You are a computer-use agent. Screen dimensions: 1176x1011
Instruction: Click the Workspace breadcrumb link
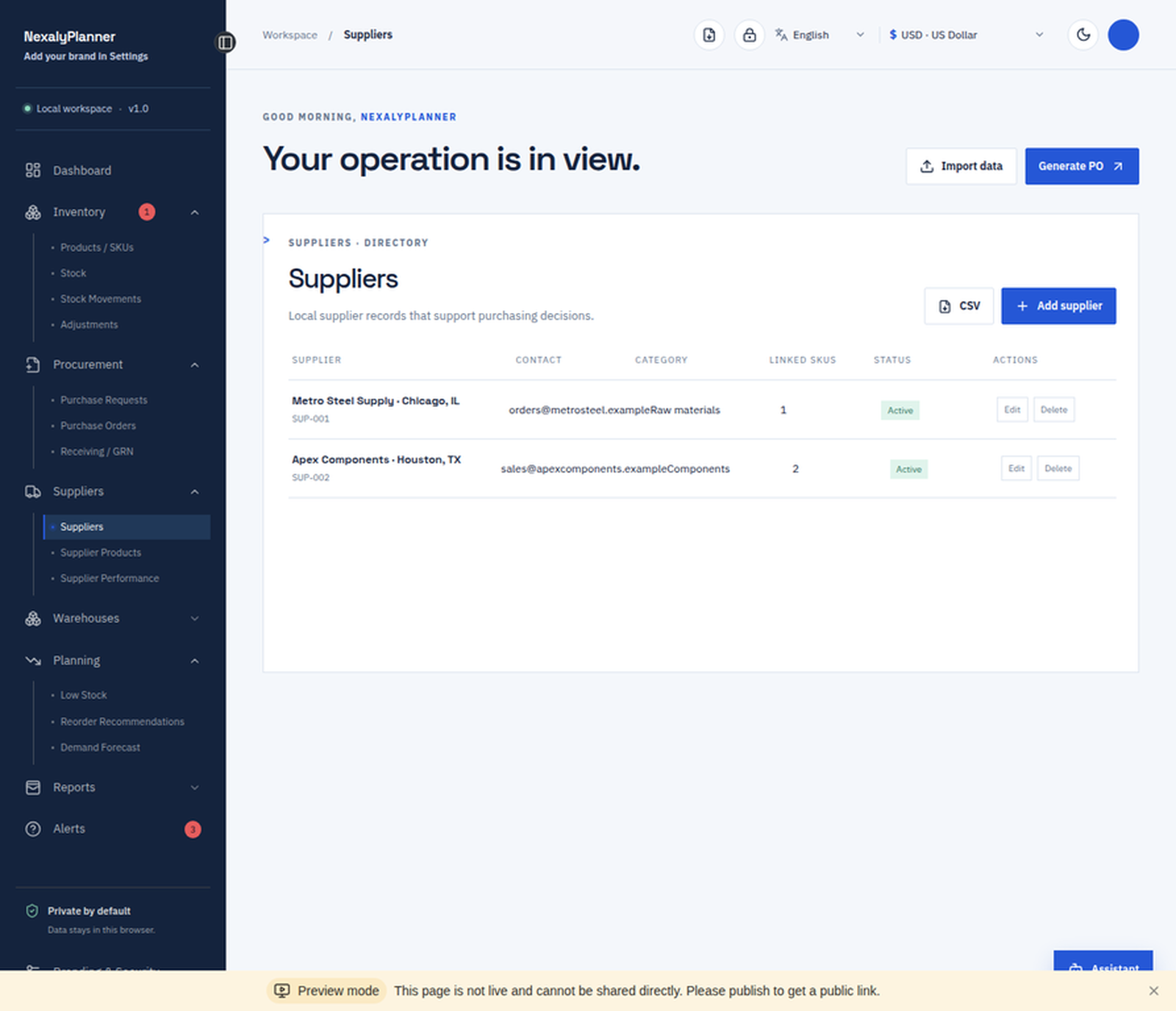click(x=290, y=35)
